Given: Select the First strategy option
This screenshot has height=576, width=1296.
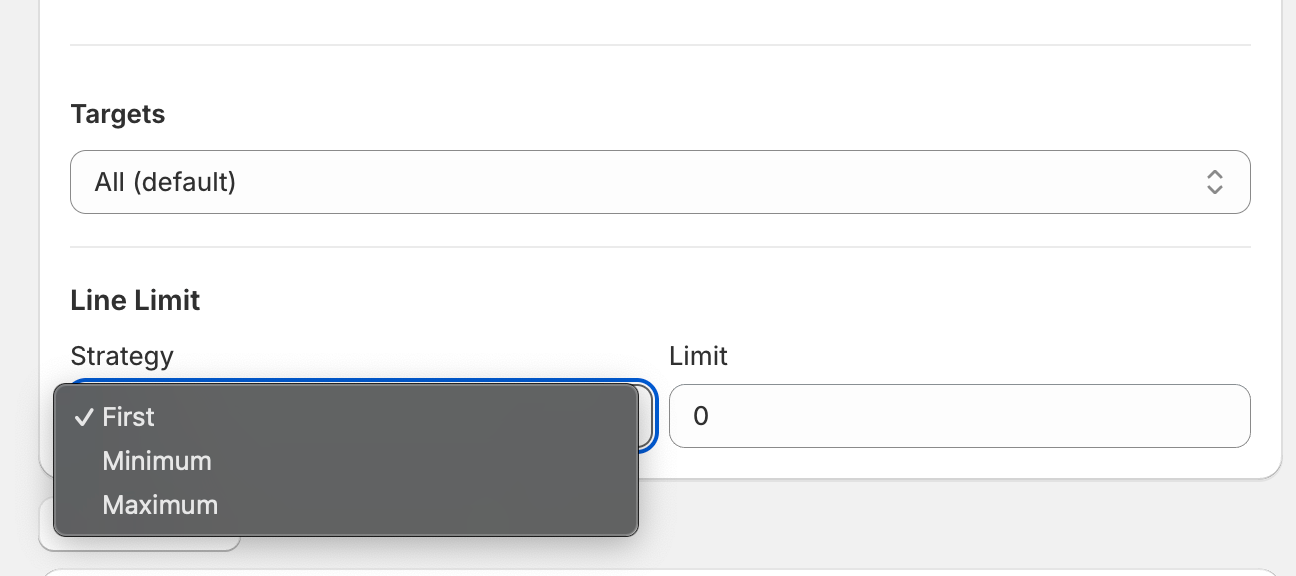Looking at the screenshot, I should (128, 417).
